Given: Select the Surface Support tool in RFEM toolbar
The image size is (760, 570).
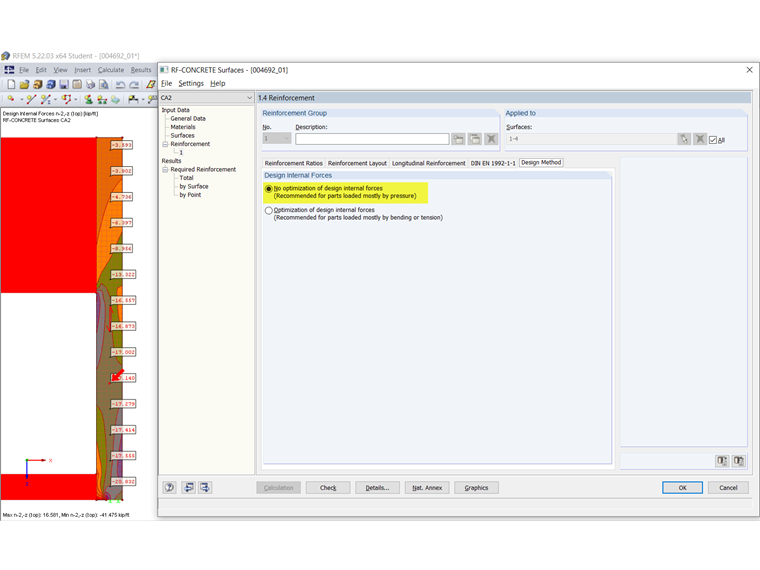Looking at the screenshot, I should pos(115,99).
